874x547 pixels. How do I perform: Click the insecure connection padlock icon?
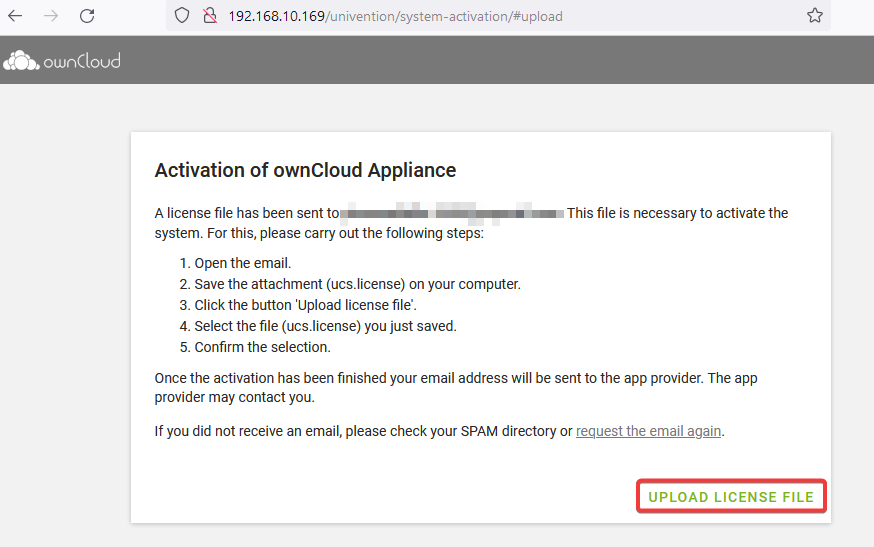tap(209, 16)
